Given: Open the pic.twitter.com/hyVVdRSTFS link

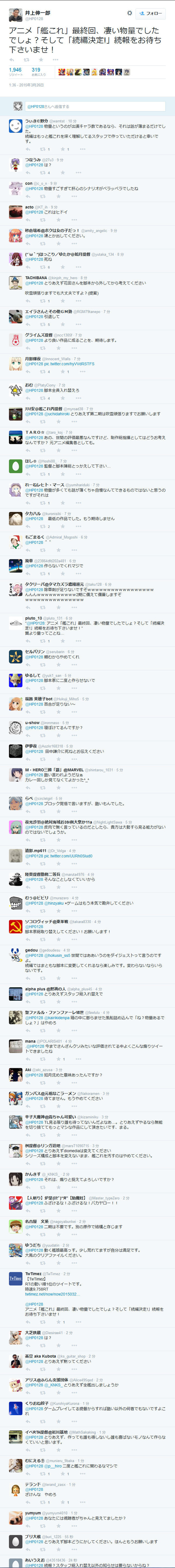Looking at the screenshot, I should tap(69, 364).
